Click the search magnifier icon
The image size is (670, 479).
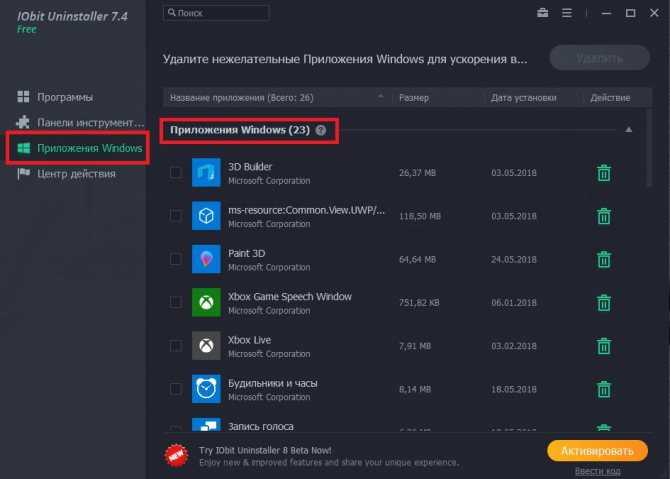171,12
